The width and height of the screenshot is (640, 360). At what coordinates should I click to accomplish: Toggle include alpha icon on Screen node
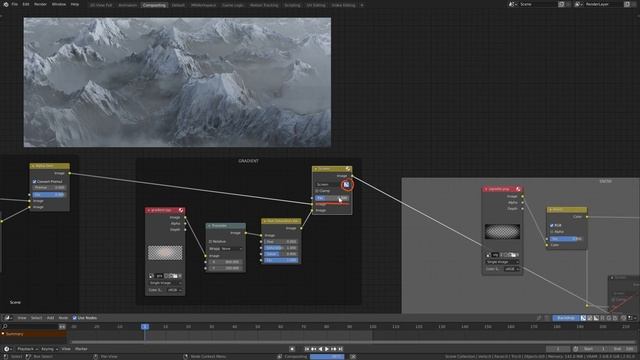(347, 184)
